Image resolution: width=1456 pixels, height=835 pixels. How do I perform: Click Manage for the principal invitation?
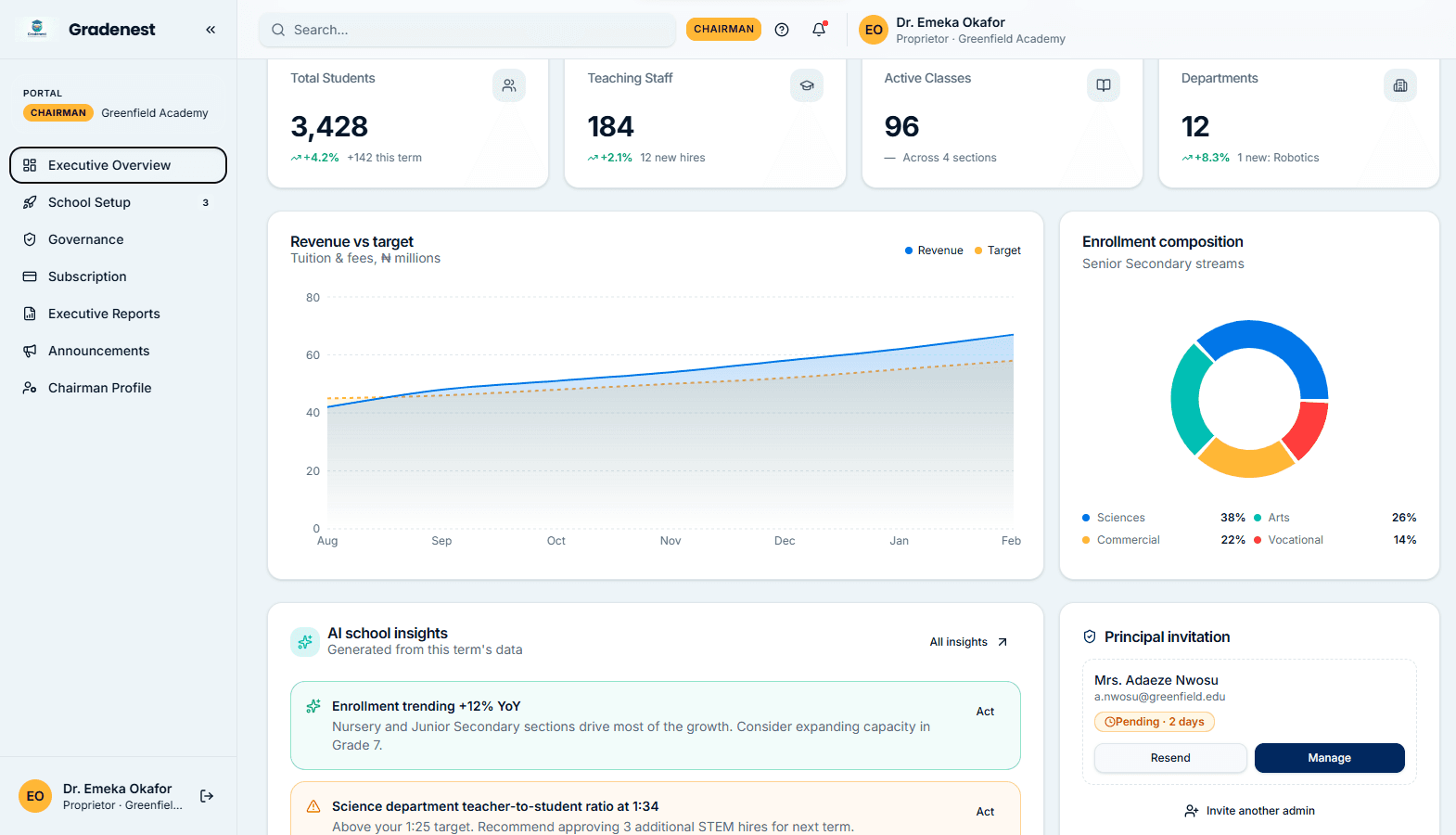(x=1329, y=758)
